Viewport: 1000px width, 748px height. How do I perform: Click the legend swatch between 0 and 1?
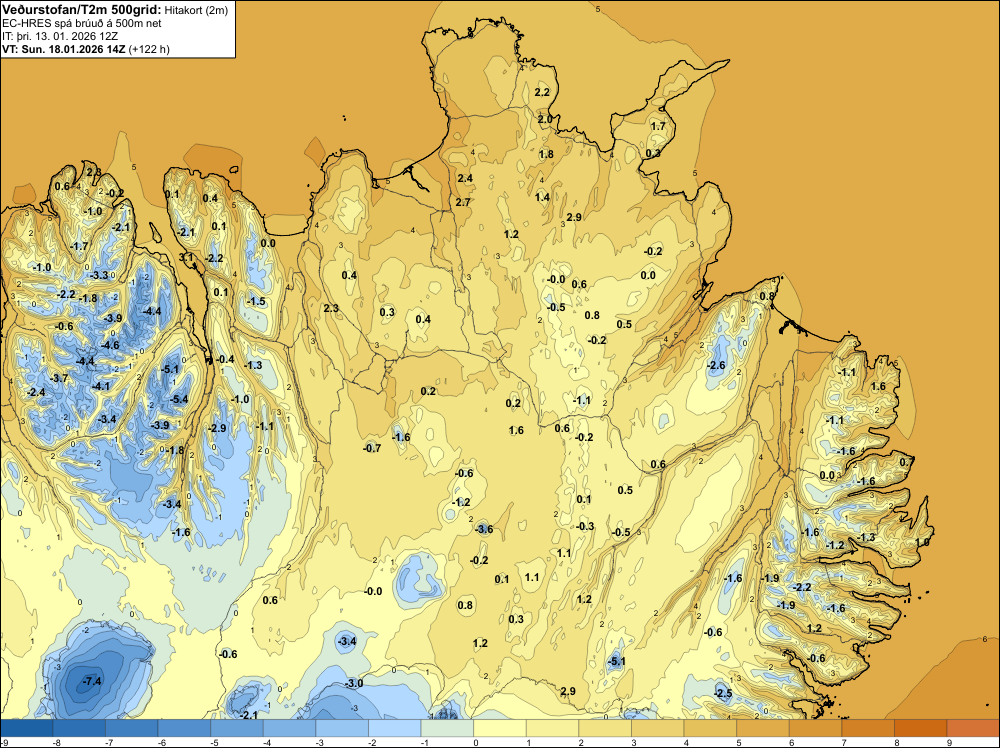[x=500, y=728]
